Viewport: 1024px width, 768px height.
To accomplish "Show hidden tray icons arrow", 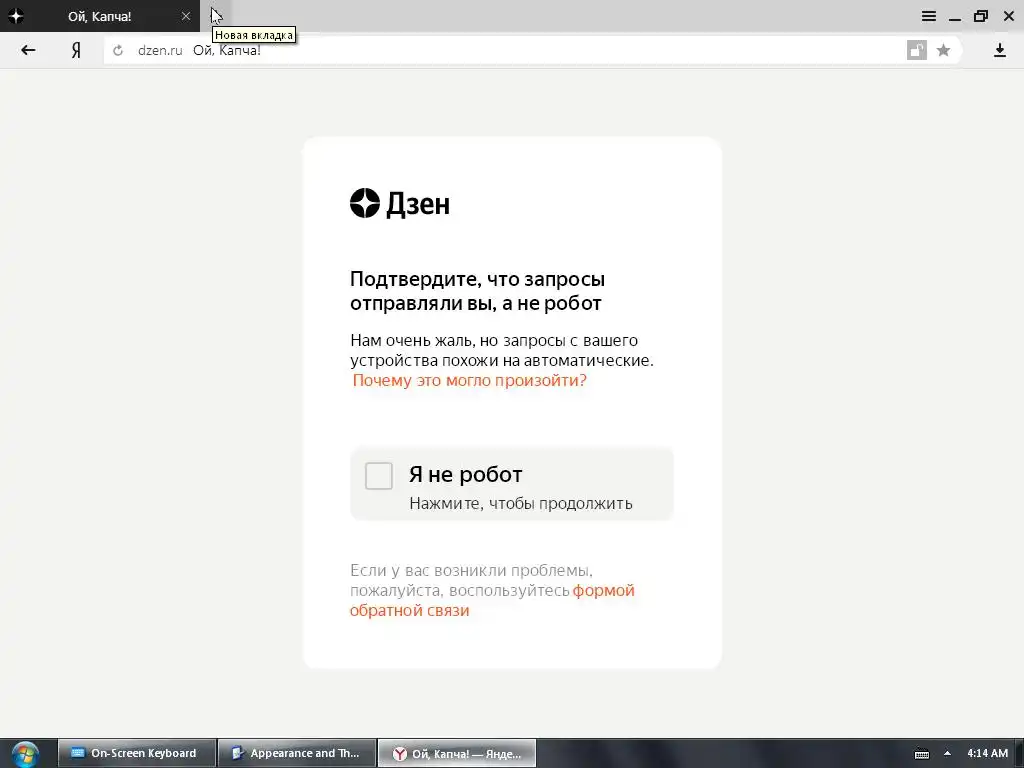I will click(948, 754).
